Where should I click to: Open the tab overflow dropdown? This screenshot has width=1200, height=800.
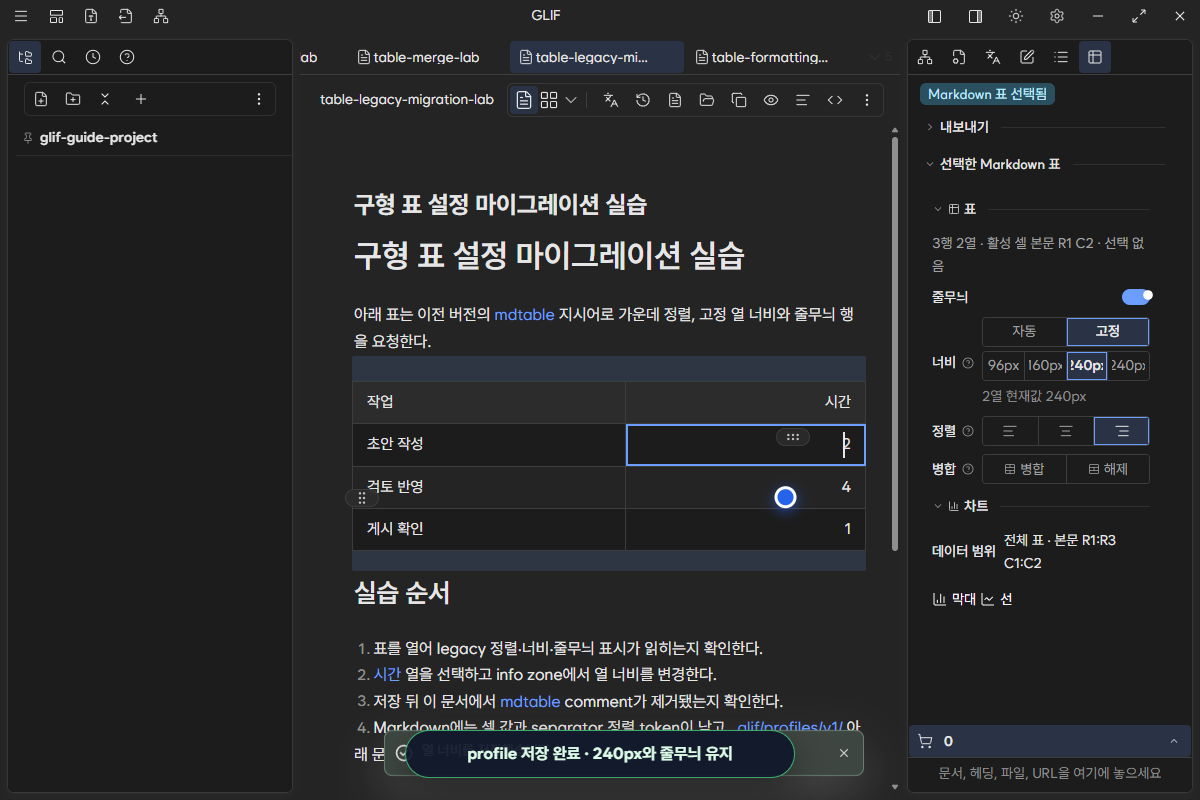click(879, 57)
